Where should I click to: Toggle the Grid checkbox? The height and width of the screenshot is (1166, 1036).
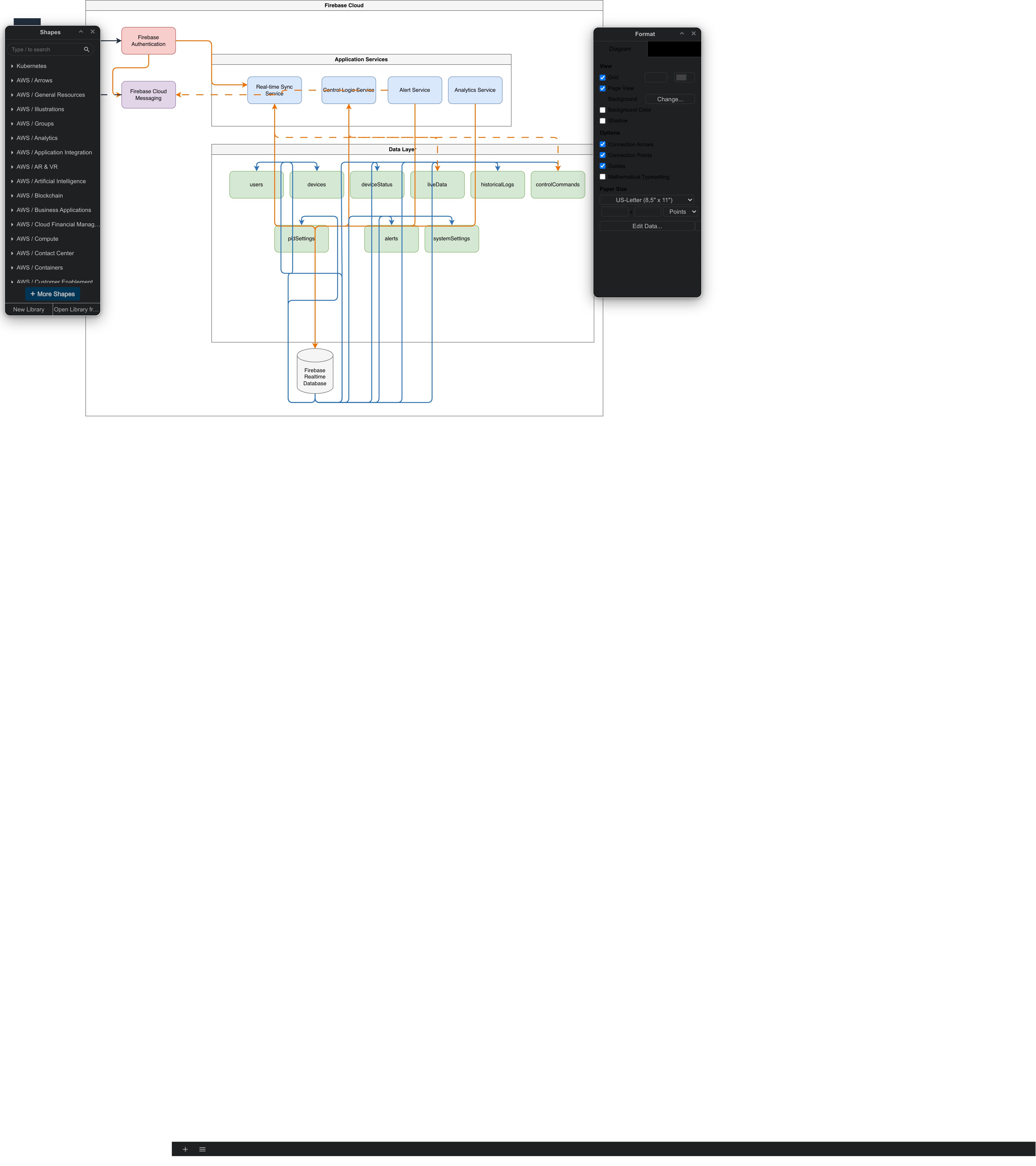(603, 78)
